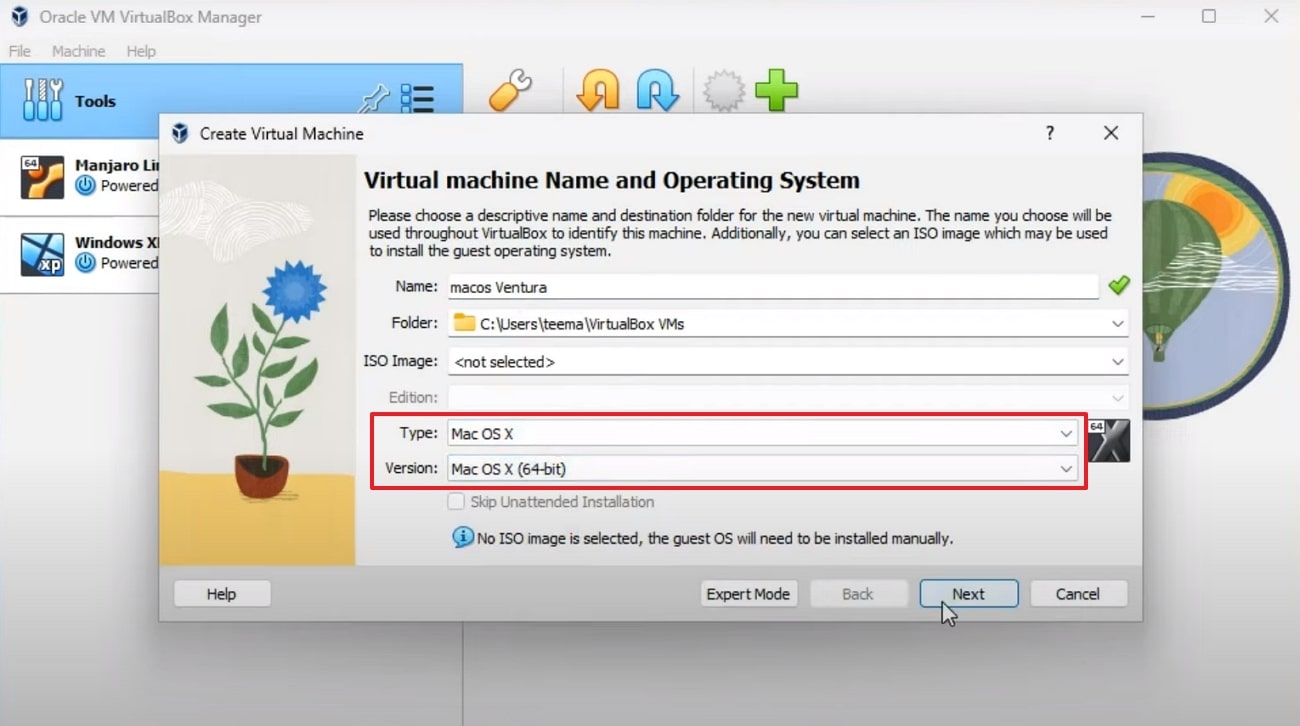Click the Preferences wrench icon in toolbar

click(510, 92)
